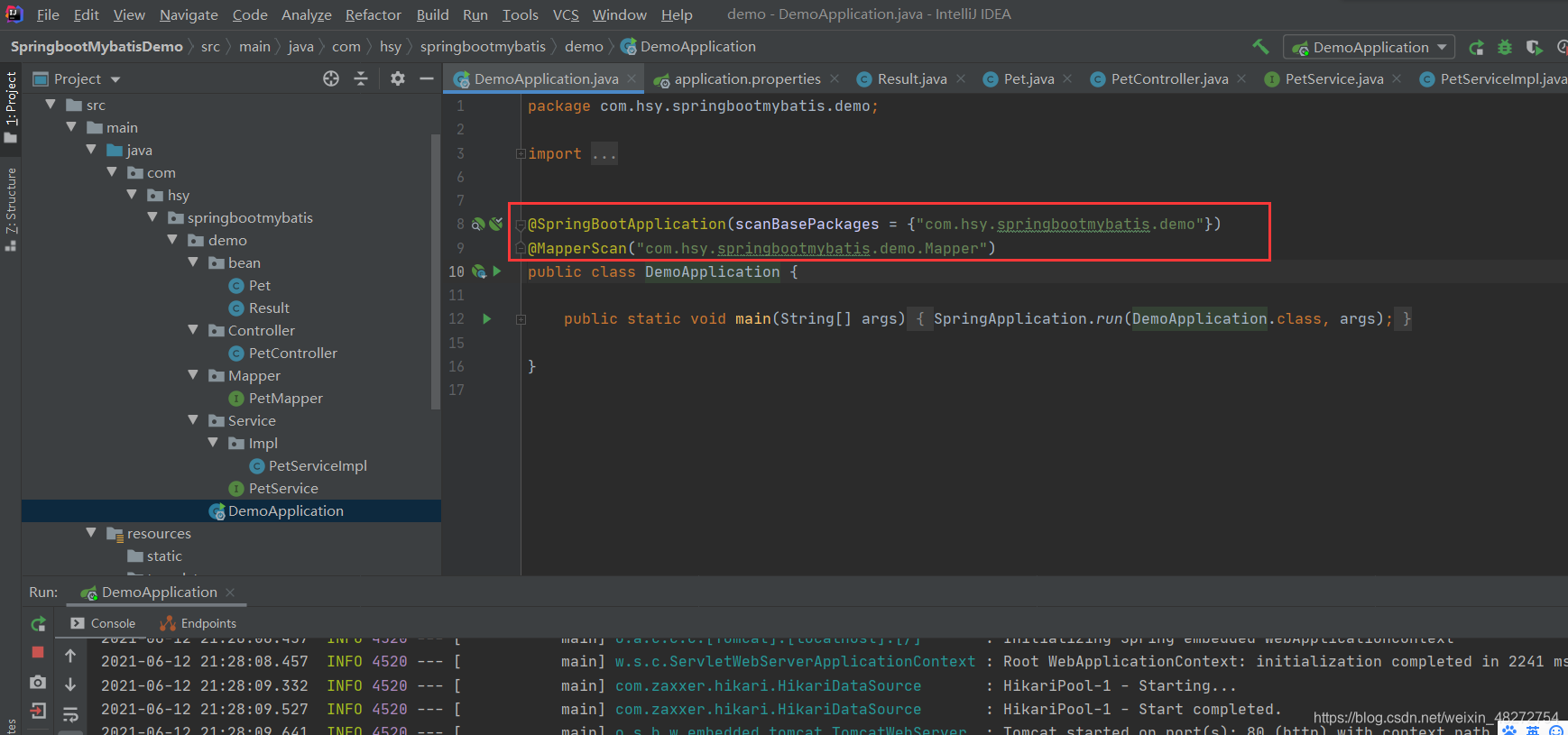
Task: Click the rerun icon in top toolbar
Action: (1476, 47)
